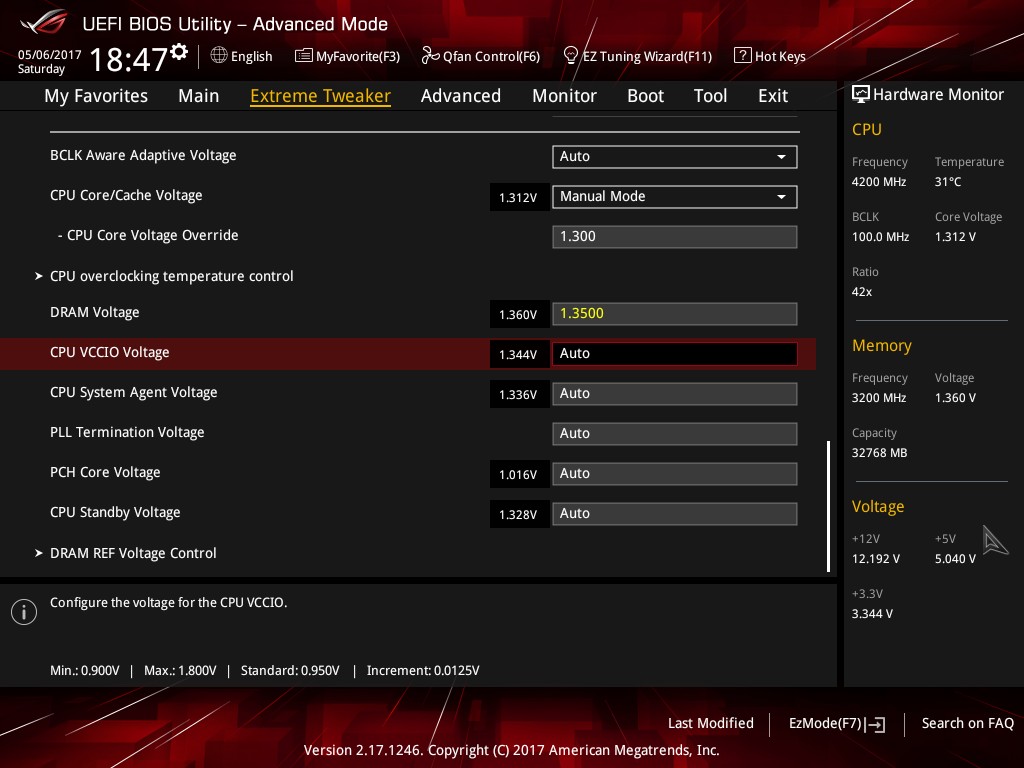Click the Hardware Monitor display icon
The height and width of the screenshot is (768, 1024).
(861, 95)
